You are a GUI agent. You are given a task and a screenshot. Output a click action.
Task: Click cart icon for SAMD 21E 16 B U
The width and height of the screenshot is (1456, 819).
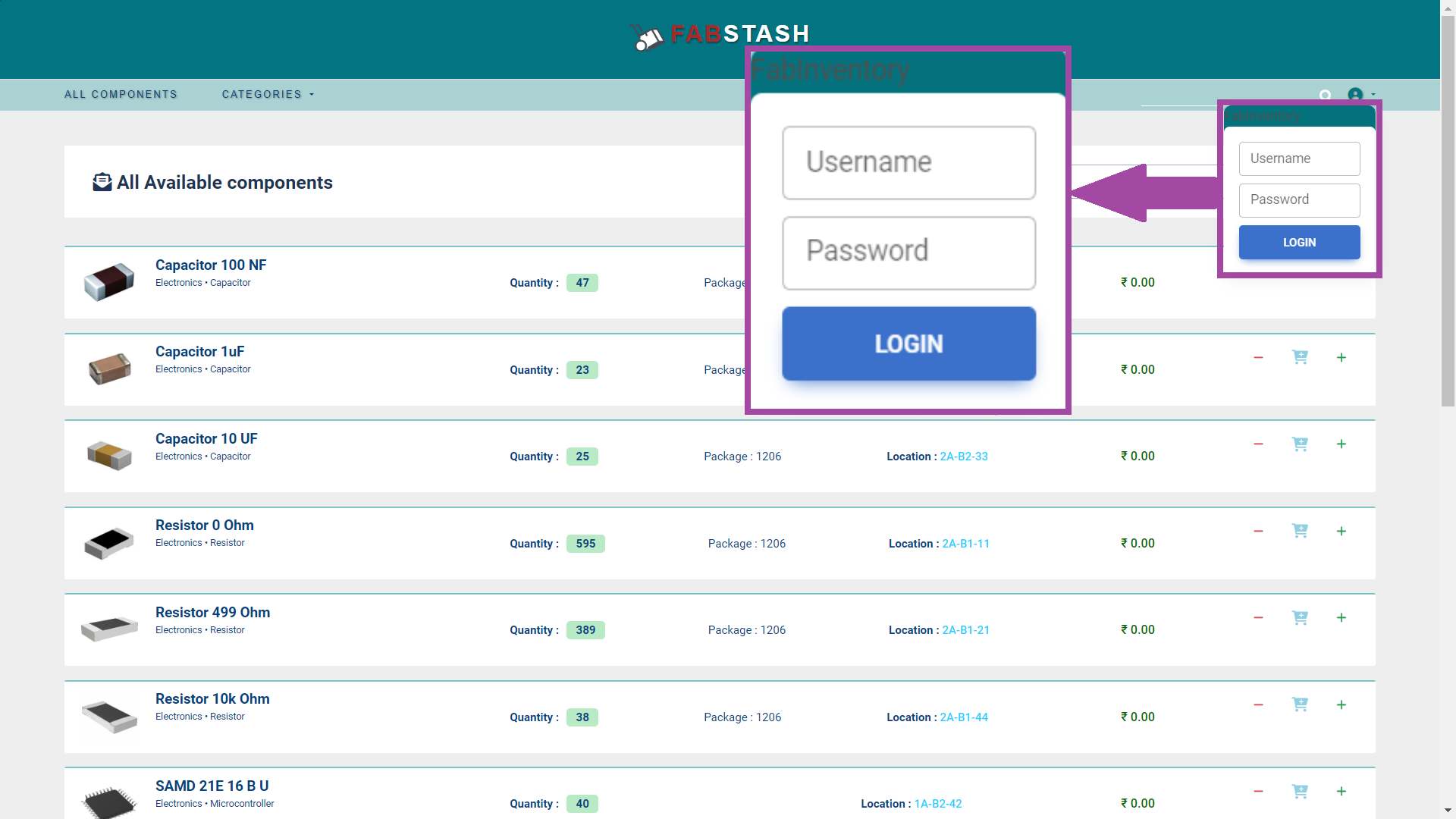coord(1300,792)
